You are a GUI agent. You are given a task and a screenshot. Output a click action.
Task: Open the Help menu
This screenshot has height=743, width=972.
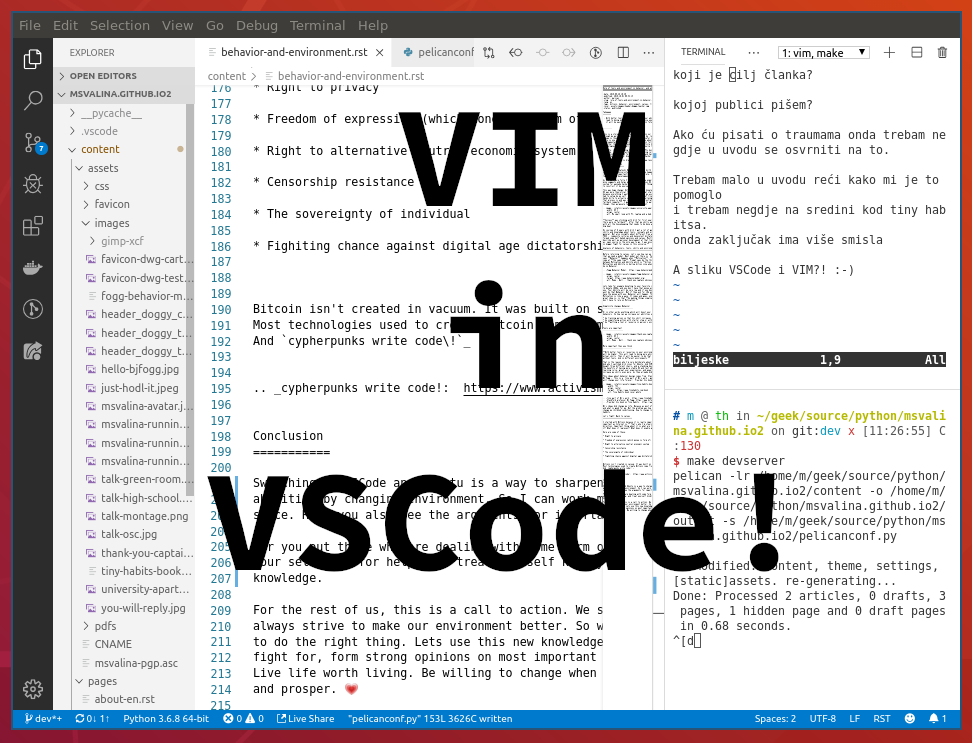click(x=373, y=25)
